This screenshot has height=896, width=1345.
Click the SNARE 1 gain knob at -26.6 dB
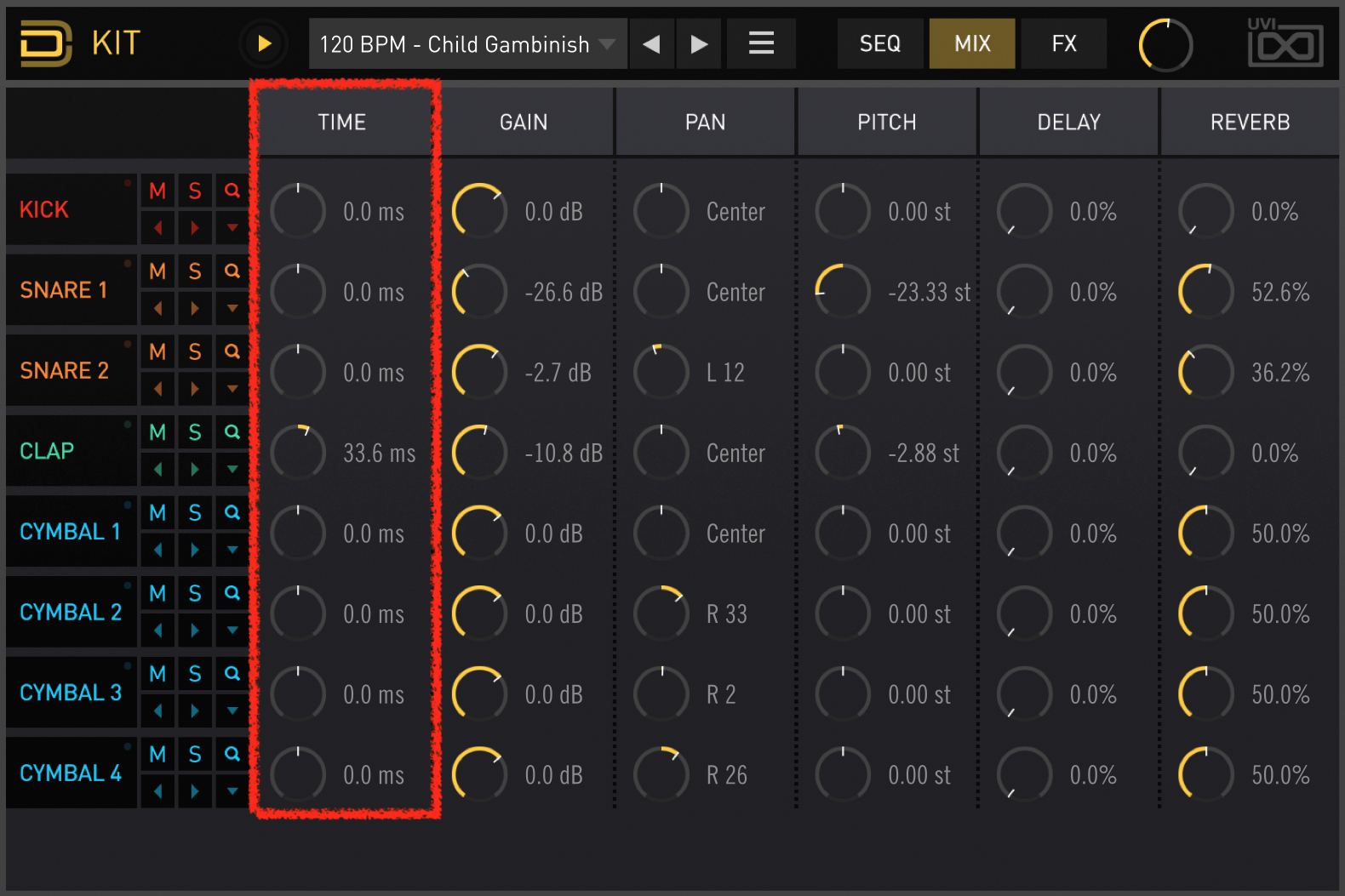click(x=479, y=291)
